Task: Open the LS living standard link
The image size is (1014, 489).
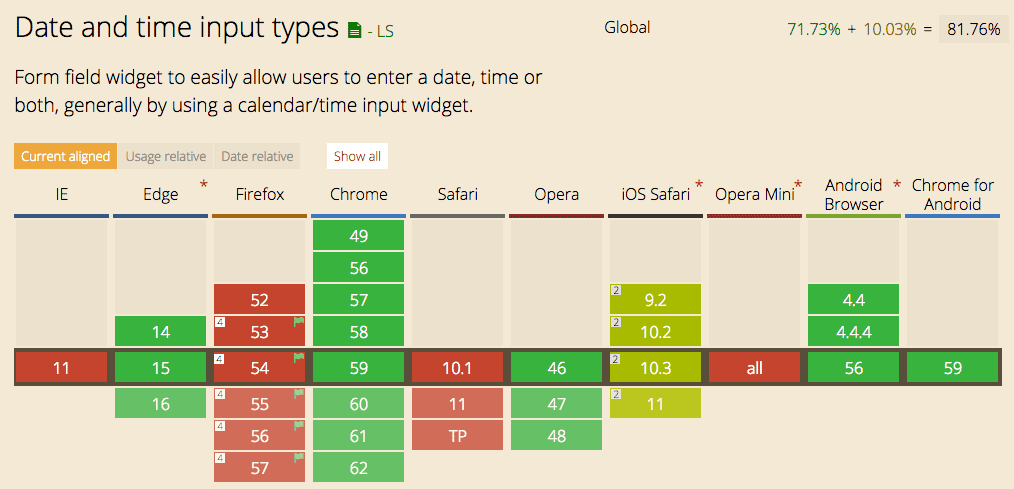Action: pyautogui.click(x=385, y=32)
